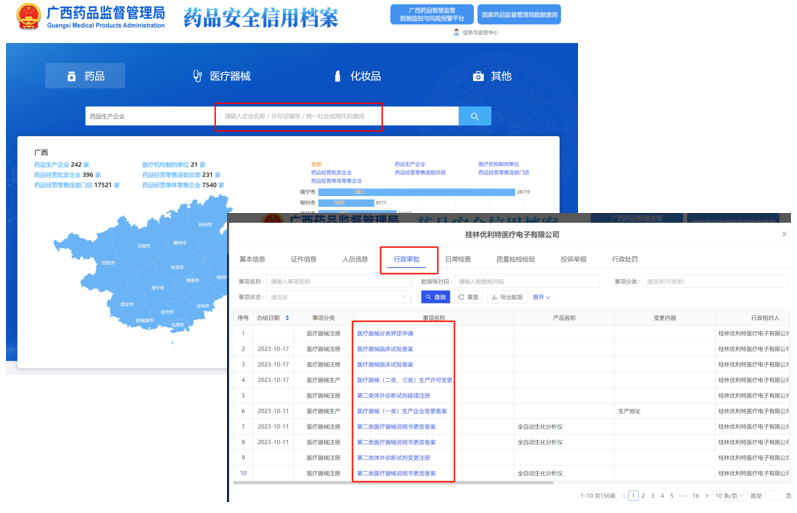Select the 医疗器械 stethoscope category

[221, 76]
